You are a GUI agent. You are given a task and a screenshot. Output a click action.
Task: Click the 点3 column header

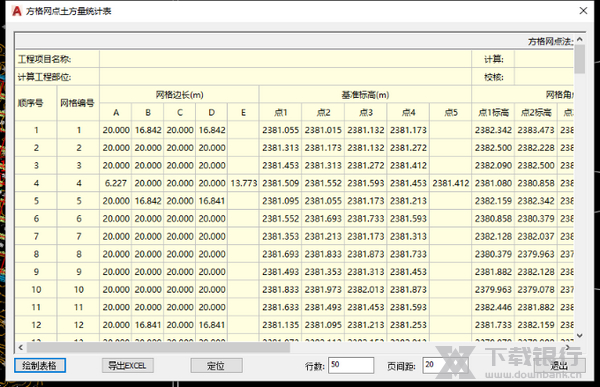pos(365,113)
